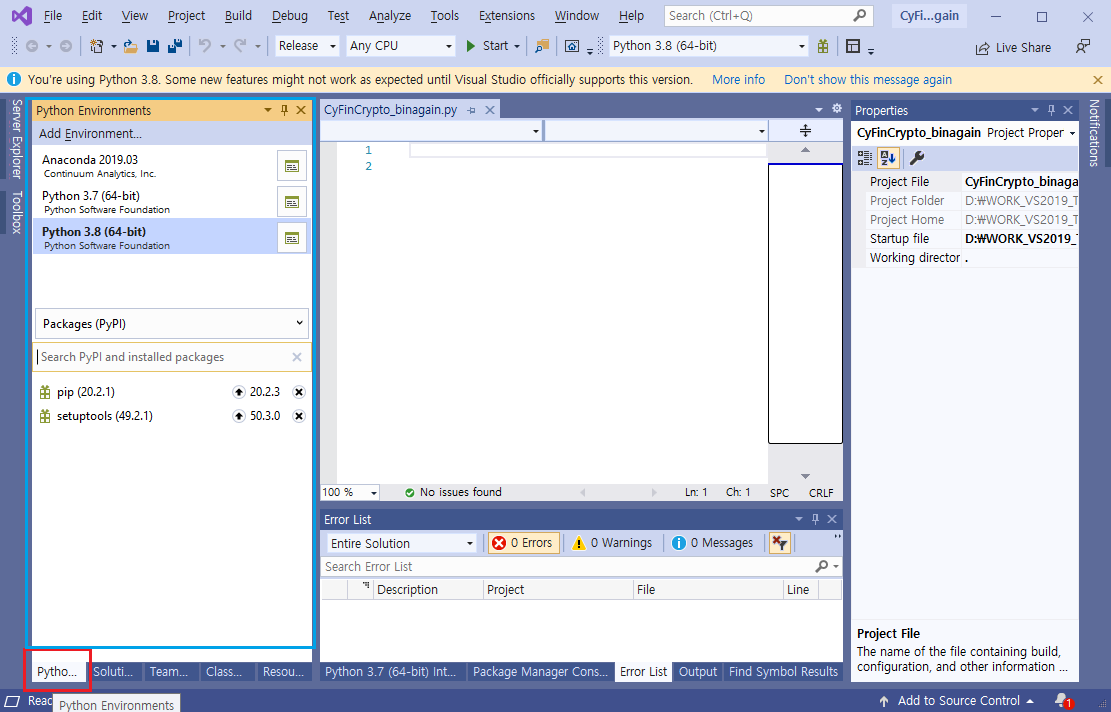1111x712 pixels.
Task: Upgrade pip to 20.2.3 arrow icon
Action: pos(239,392)
